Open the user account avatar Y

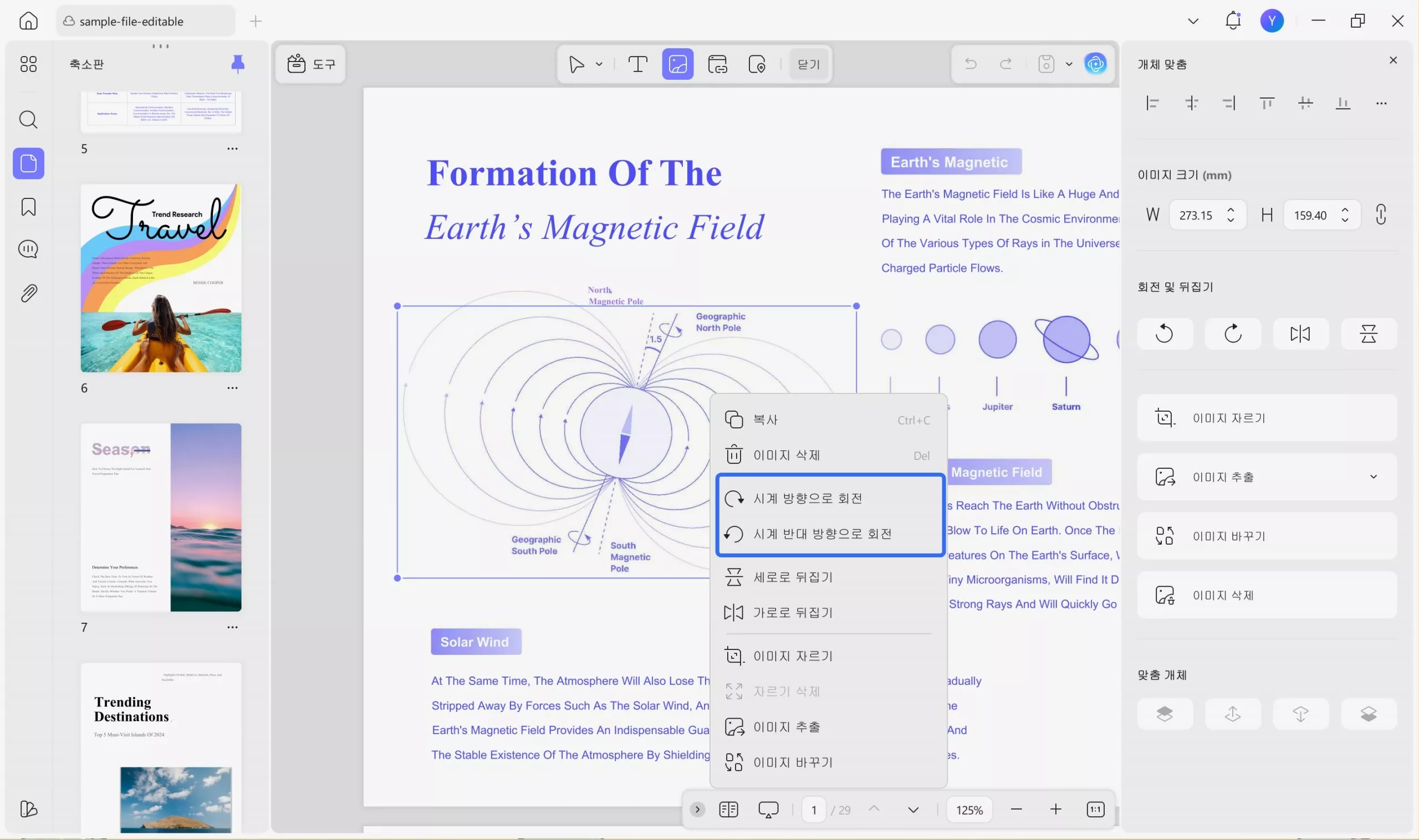(1271, 21)
